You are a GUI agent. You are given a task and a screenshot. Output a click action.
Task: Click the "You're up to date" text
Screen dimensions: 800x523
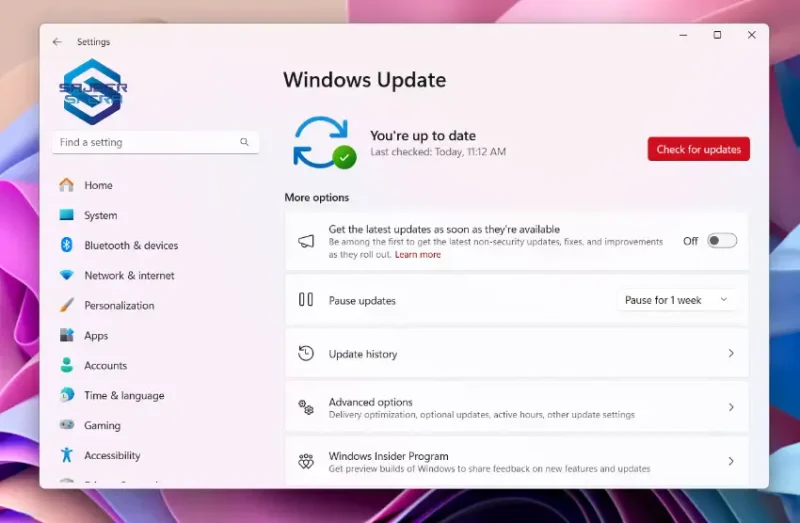[423, 136]
